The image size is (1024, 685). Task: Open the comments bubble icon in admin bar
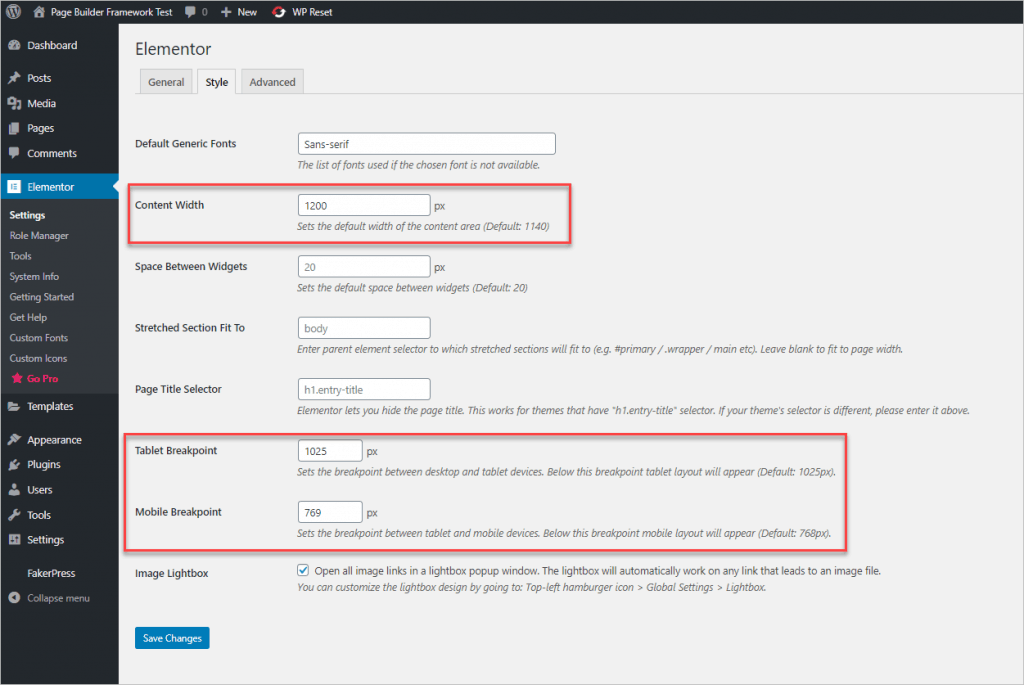pyautogui.click(x=189, y=12)
